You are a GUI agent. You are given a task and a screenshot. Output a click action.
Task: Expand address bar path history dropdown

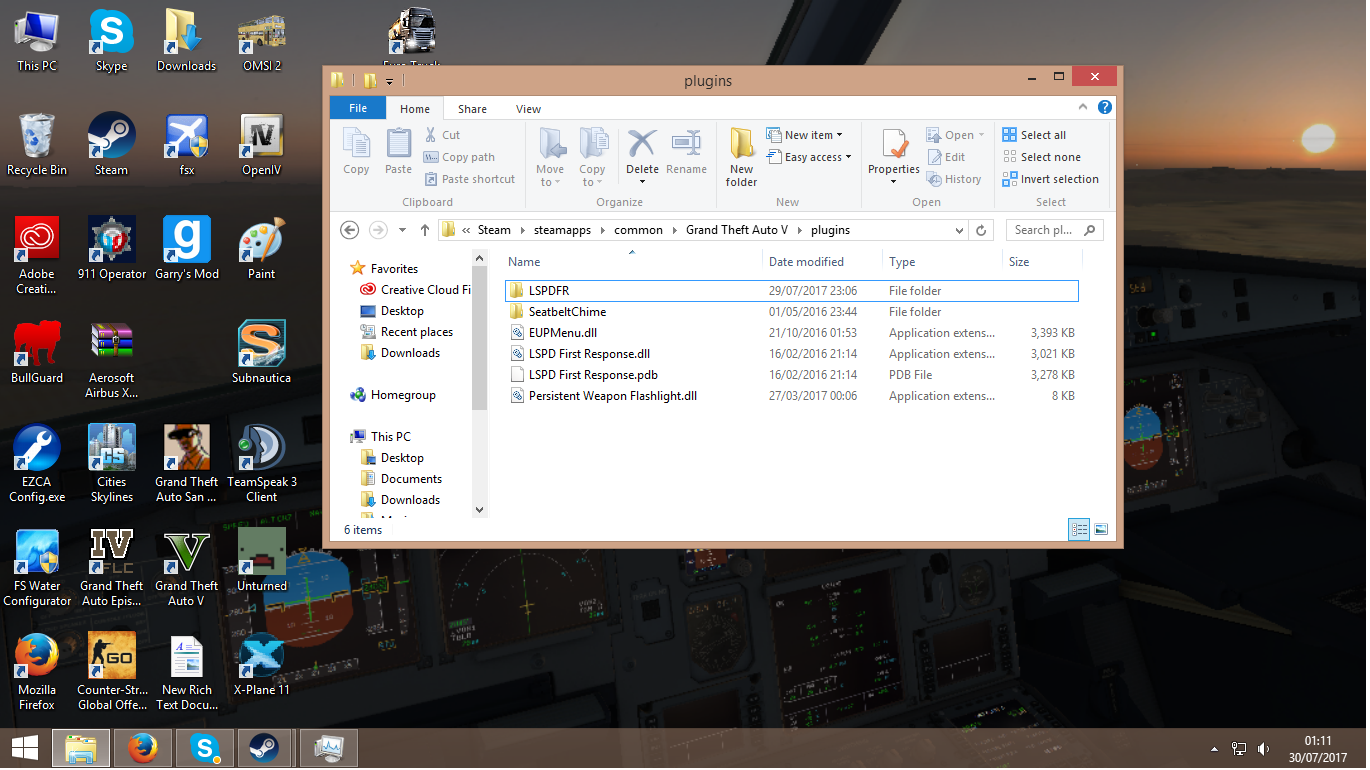[x=960, y=230]
